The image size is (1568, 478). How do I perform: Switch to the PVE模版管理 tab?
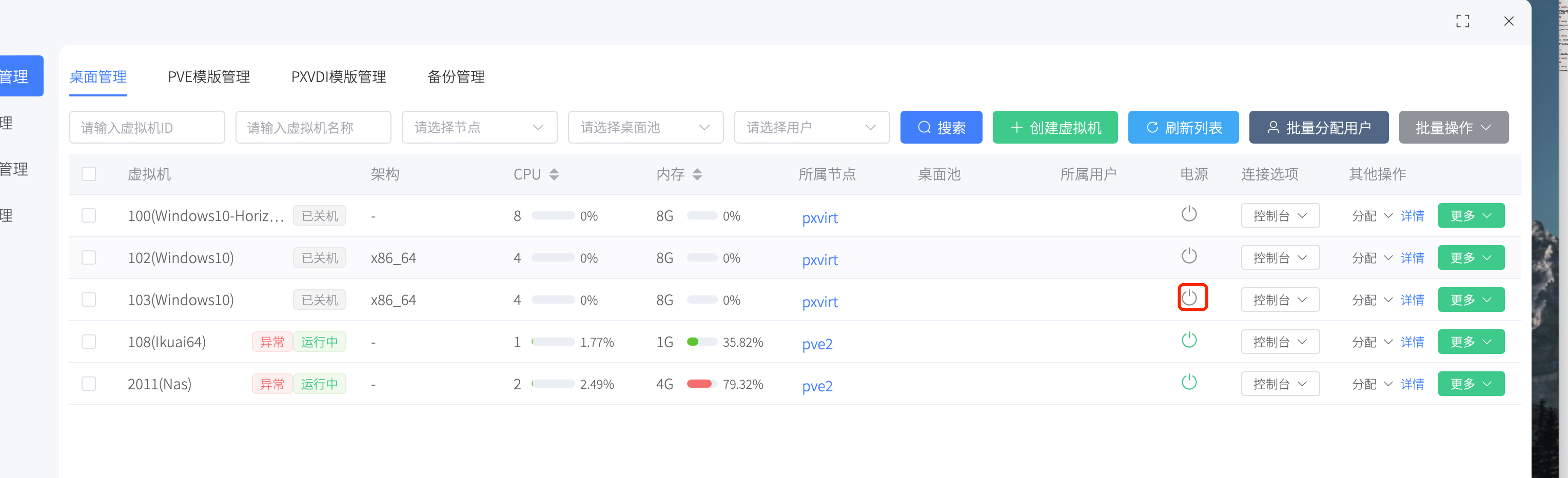pyautogui.click(x=209, y=76)
